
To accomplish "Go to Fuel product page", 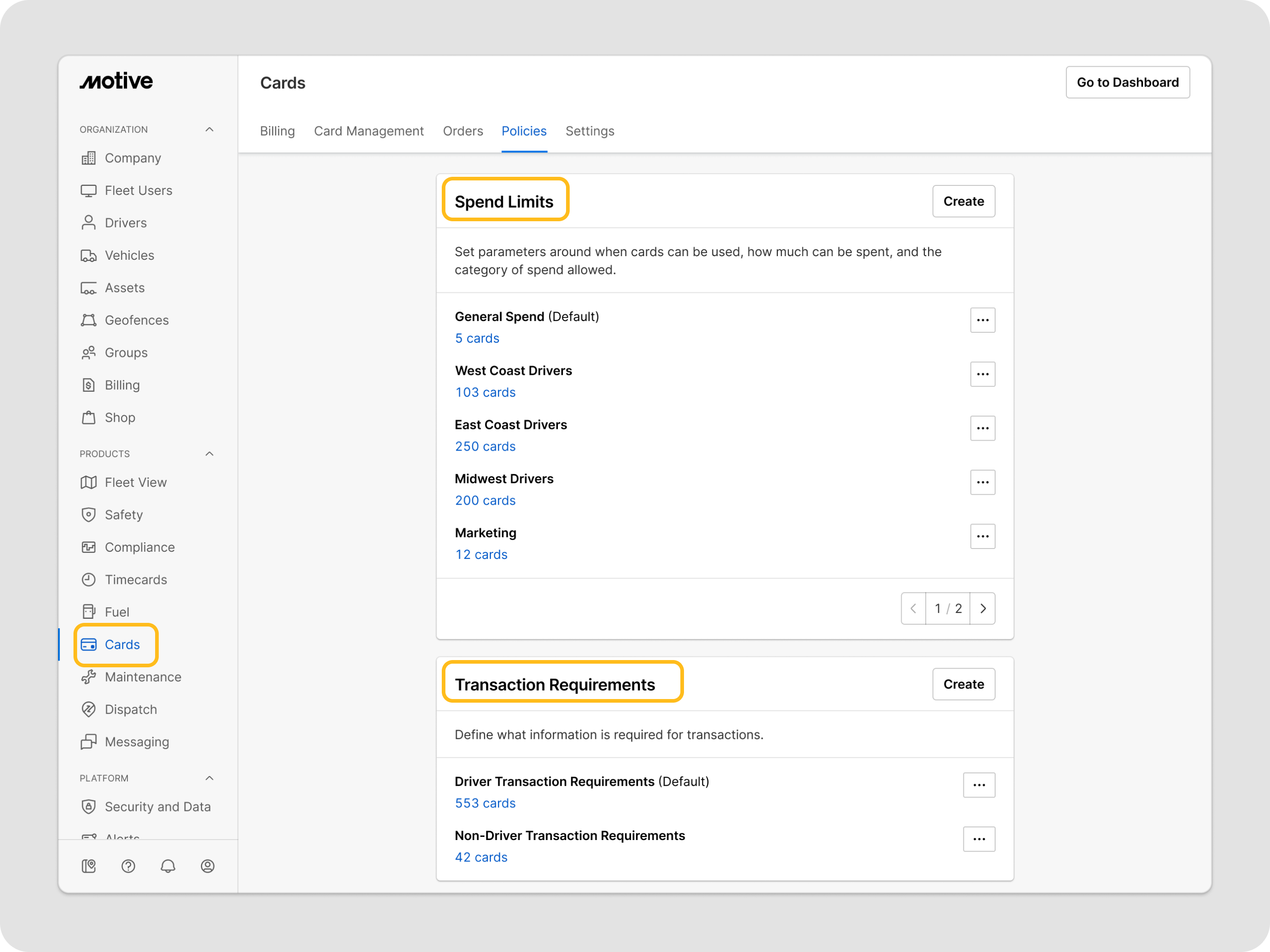I will tap(117, 612).
